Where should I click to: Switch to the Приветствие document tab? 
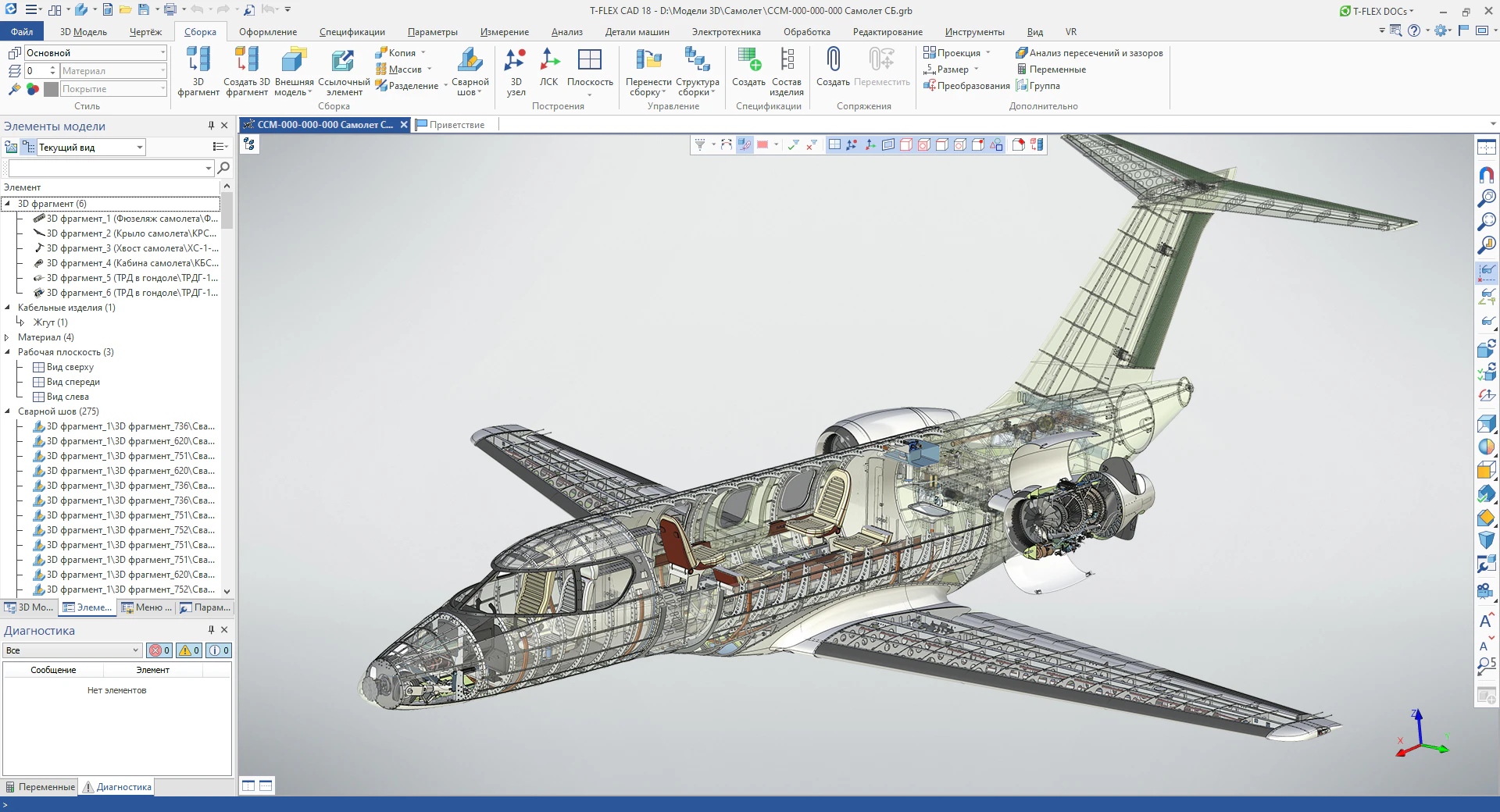[456, 125]
